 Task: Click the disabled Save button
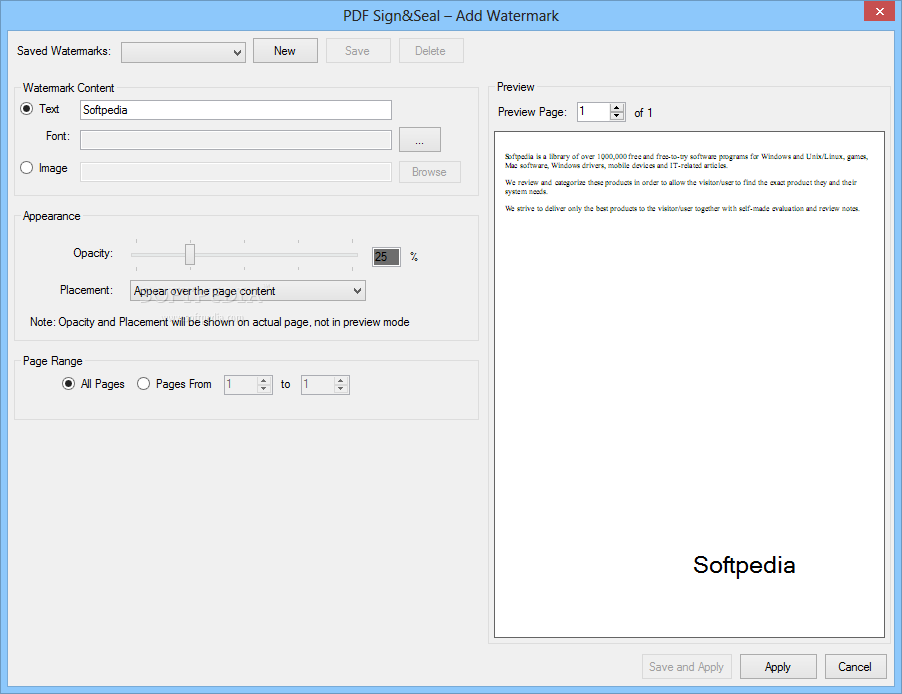click(x=357, y=51)
